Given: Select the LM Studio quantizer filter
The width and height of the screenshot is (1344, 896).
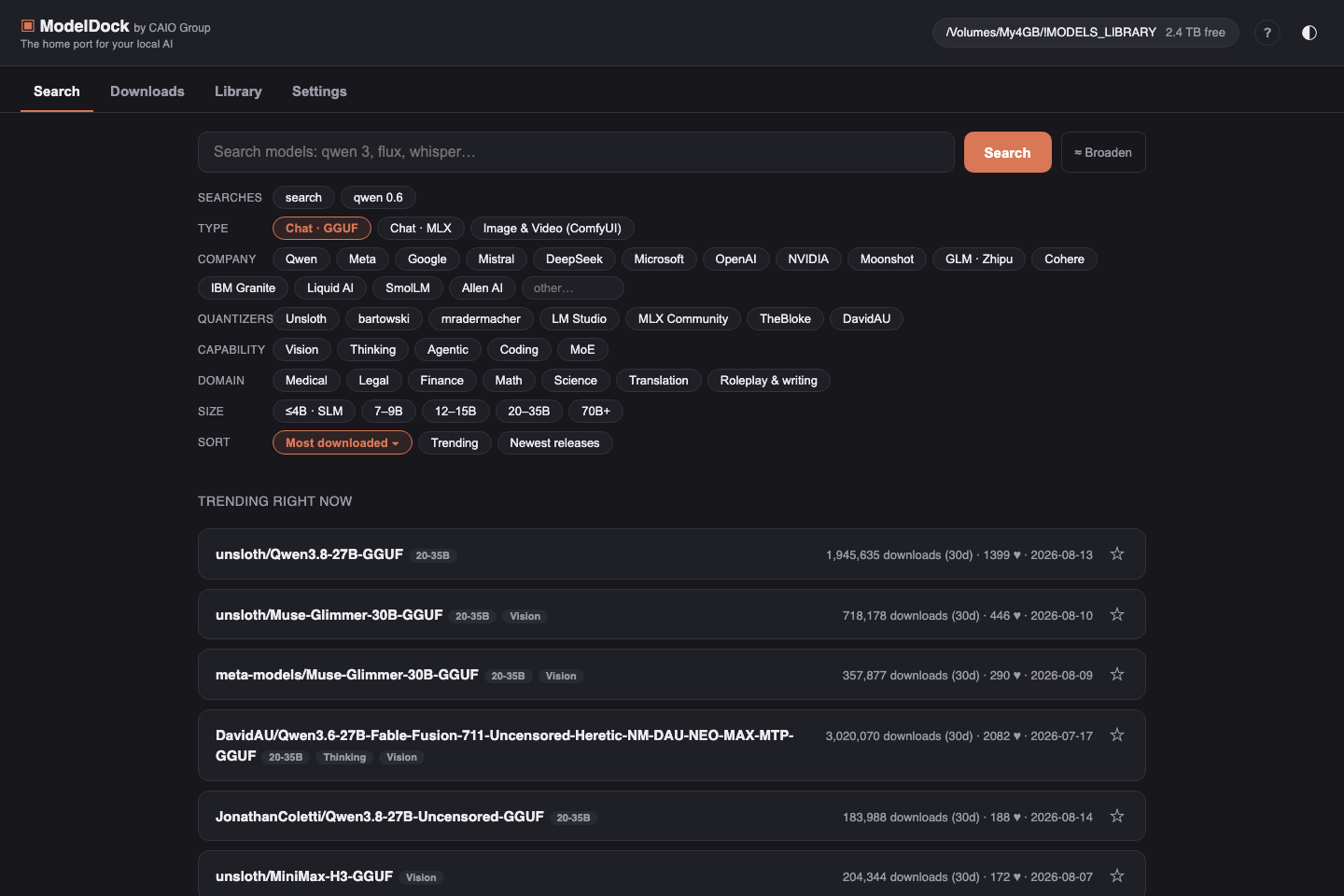Looking at the screenshot, I should coord(579,319).
